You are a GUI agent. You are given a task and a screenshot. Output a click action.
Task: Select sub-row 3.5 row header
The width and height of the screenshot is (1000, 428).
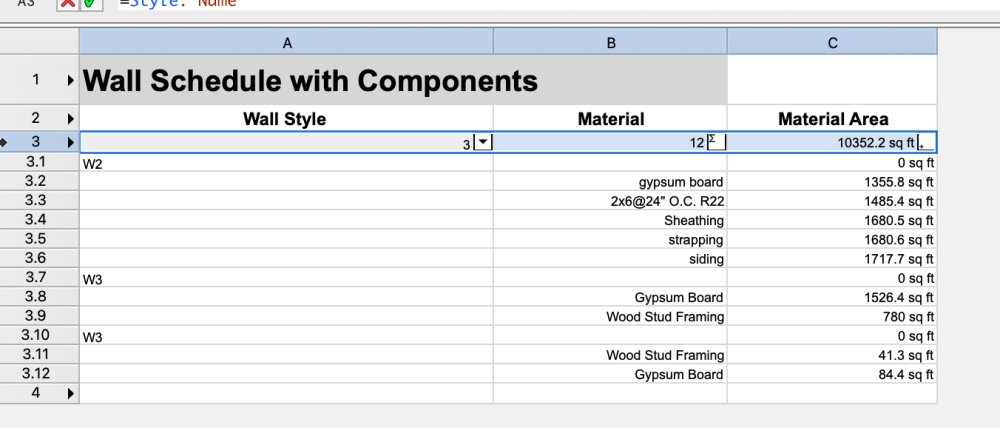[35, 239]
